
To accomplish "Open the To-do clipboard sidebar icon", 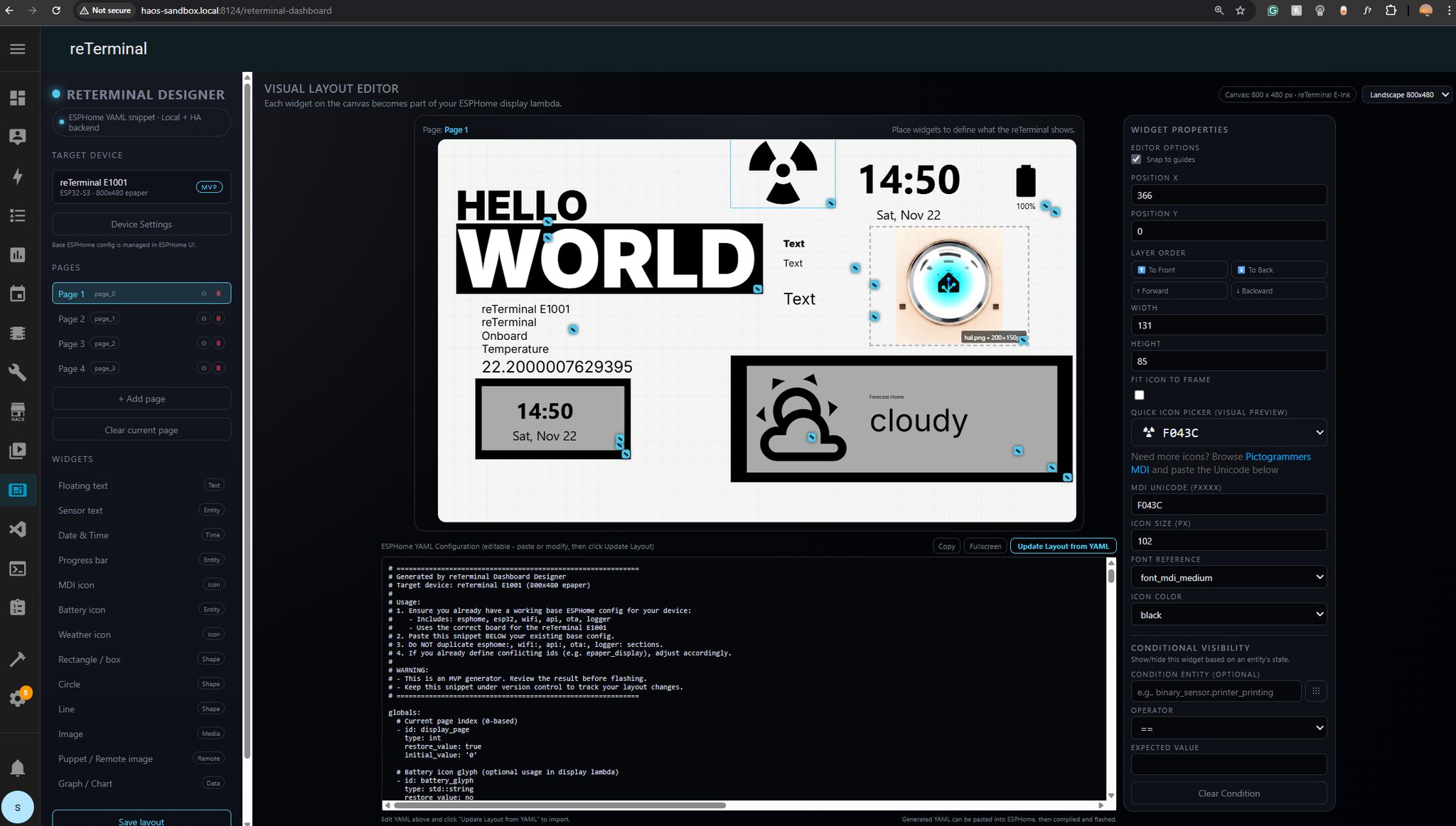I will point(18,607).
